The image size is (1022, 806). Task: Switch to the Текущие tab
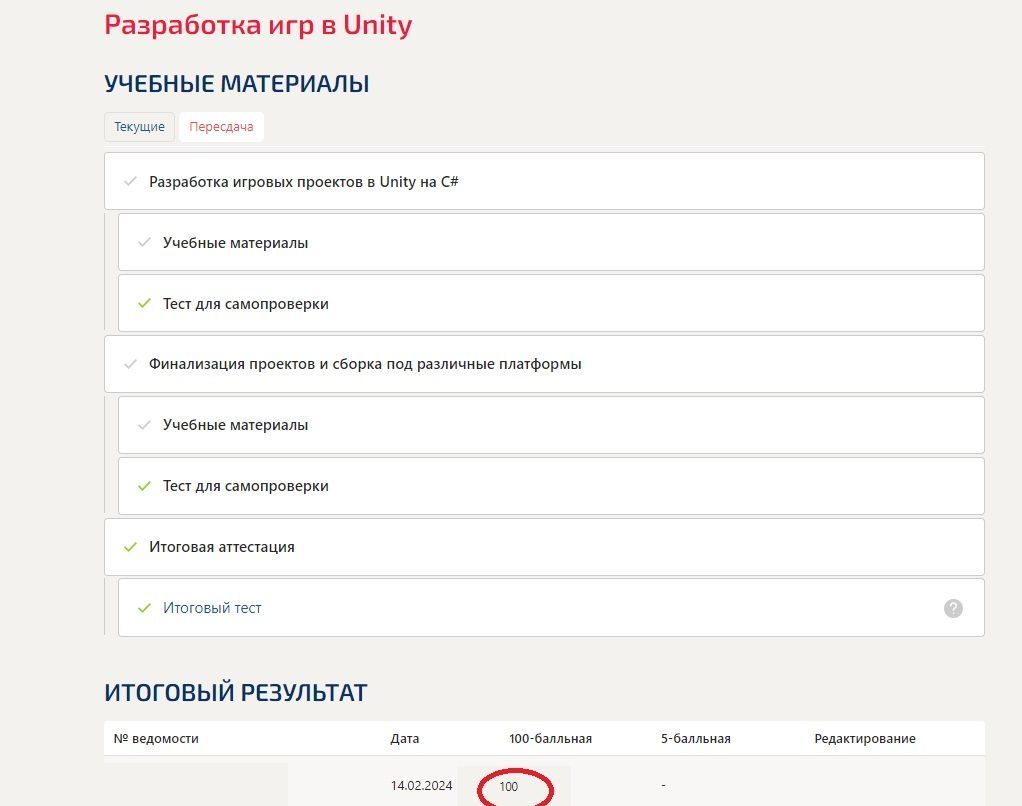139,126
